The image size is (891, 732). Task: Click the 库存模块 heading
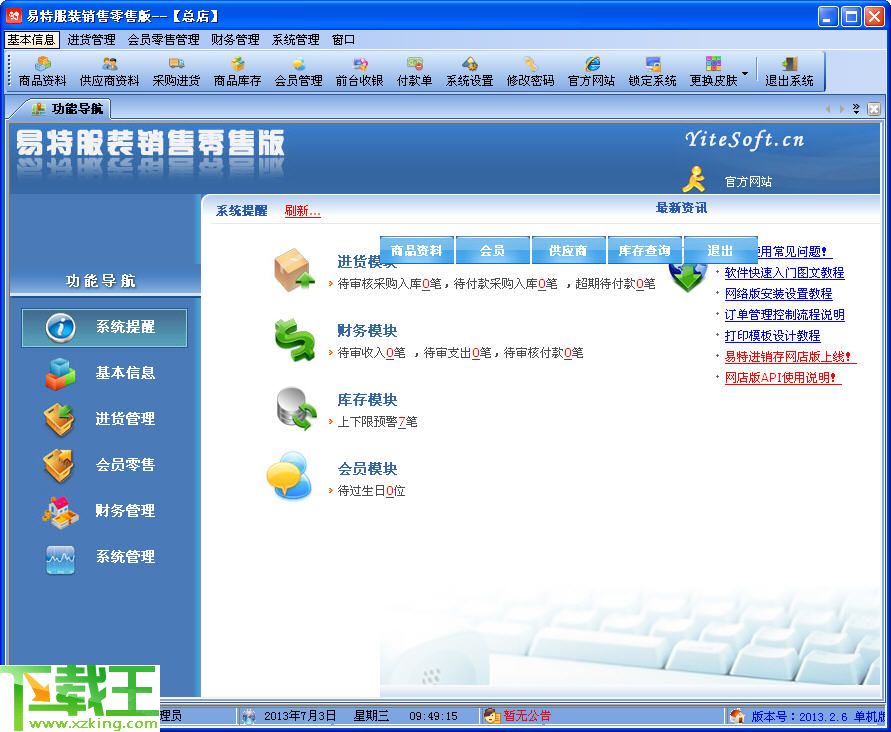point(367,400)
